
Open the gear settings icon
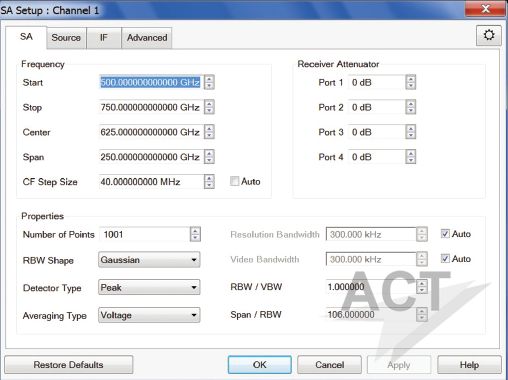488,35
